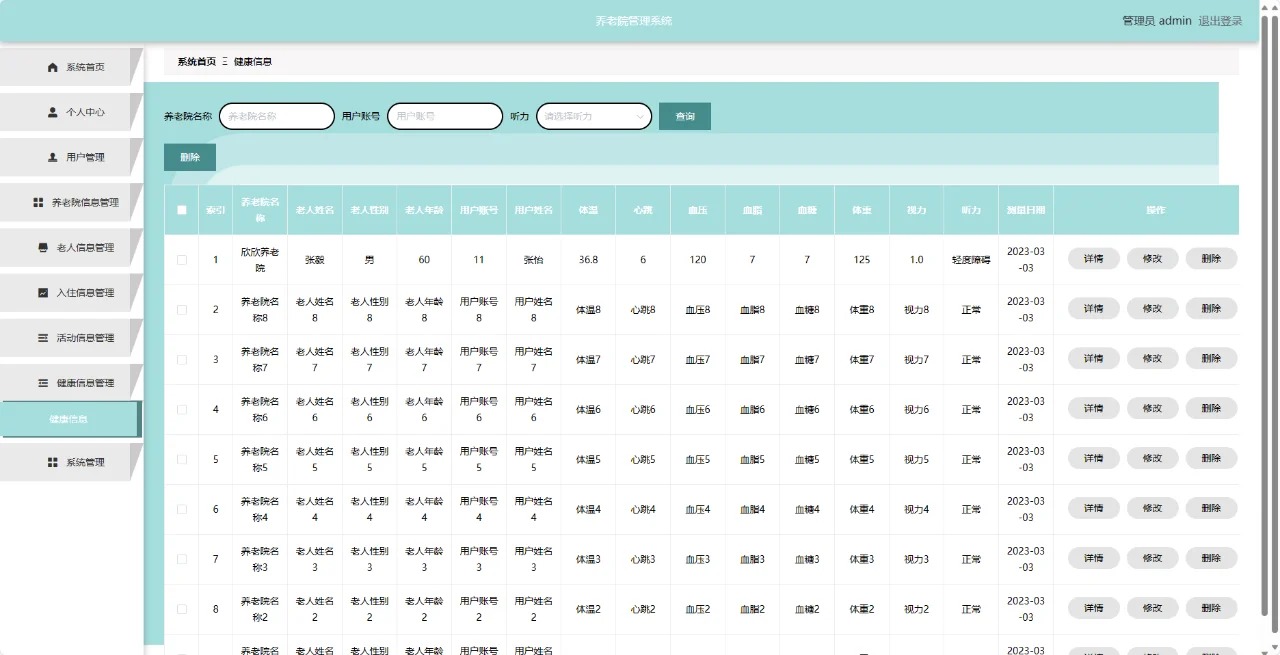Click 删除 for row index 4
The height and width of the screenshot is (655, 1280).
point(1212,408)
